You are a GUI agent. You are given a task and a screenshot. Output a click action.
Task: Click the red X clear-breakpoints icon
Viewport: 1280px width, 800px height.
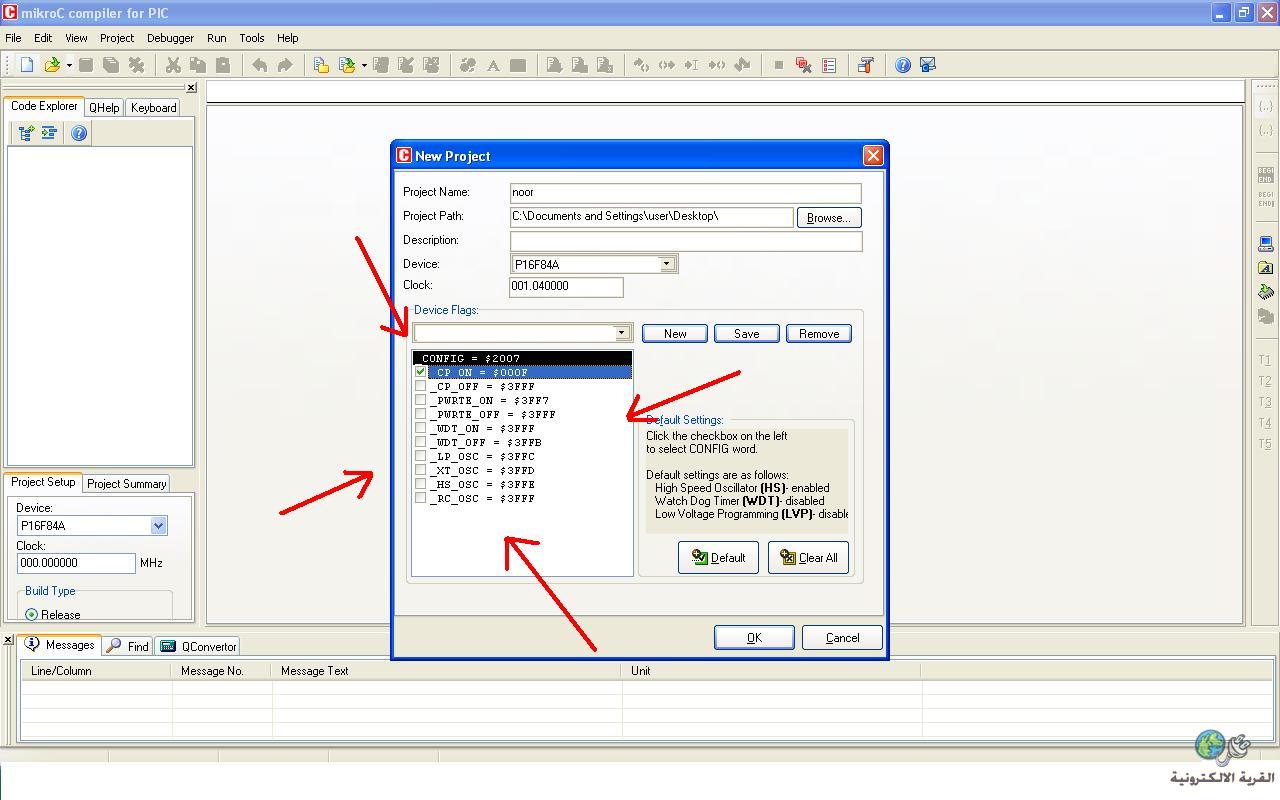coord(803,65)
